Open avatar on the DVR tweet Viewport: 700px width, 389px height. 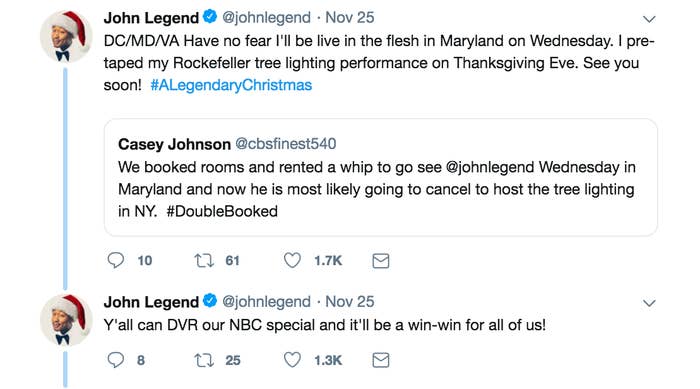coord(66,320)
